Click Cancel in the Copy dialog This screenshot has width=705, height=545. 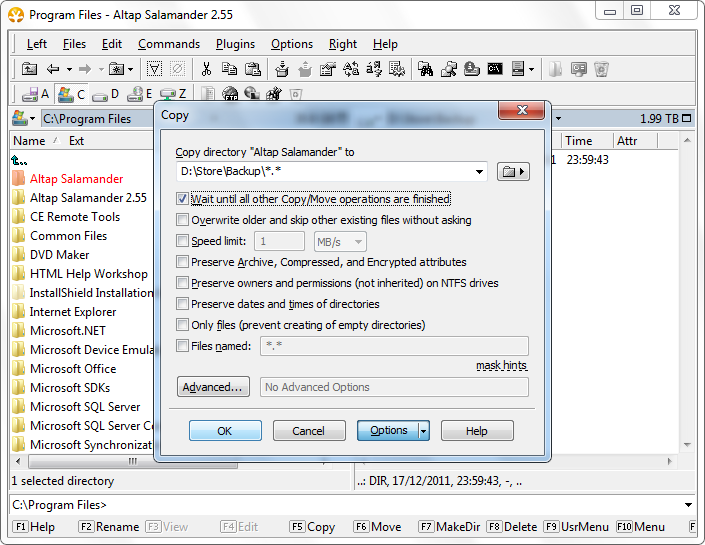[309, 431]
